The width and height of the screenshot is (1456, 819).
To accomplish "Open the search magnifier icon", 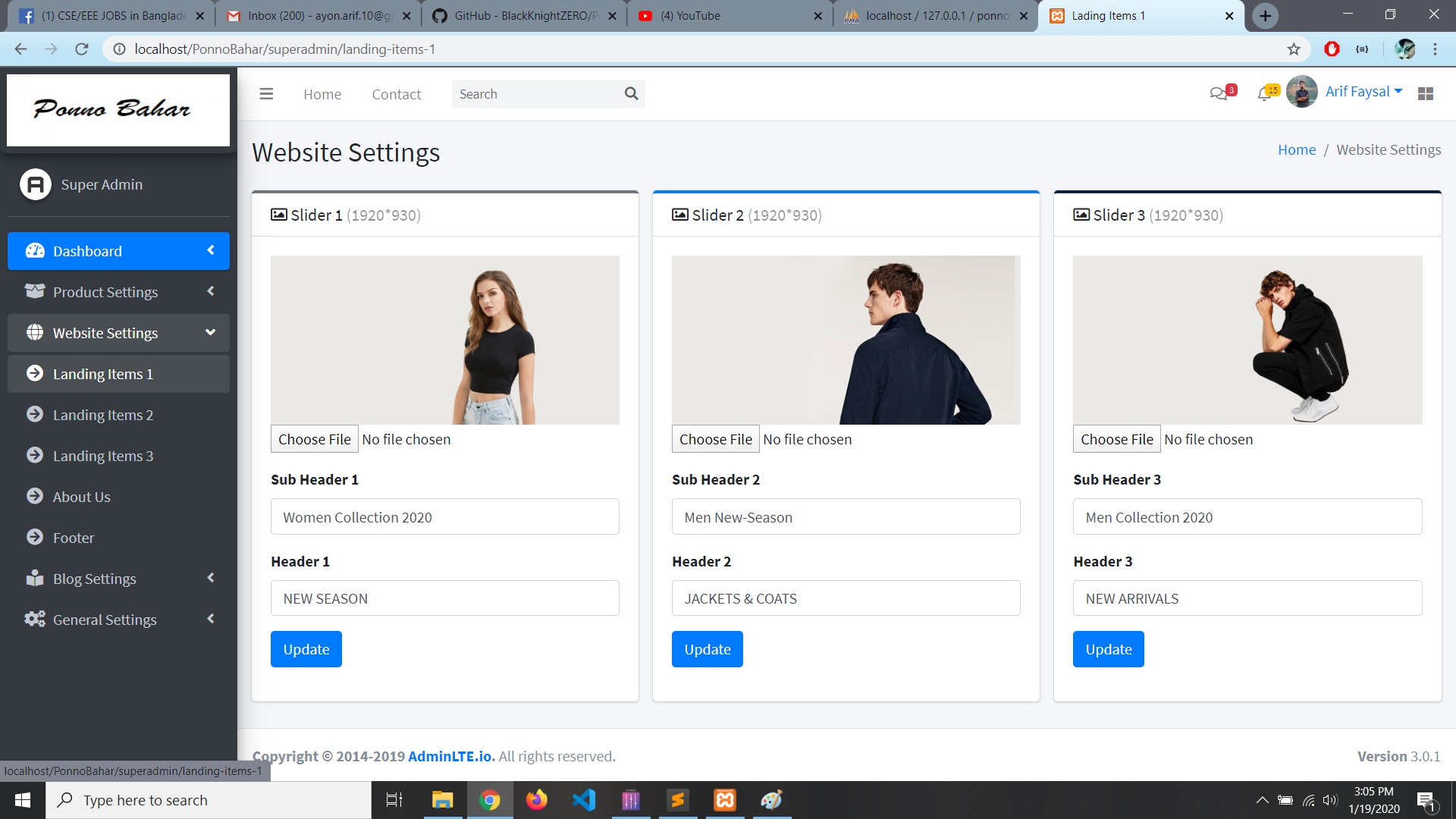I will pyautogui.click(x=631, y=93).
